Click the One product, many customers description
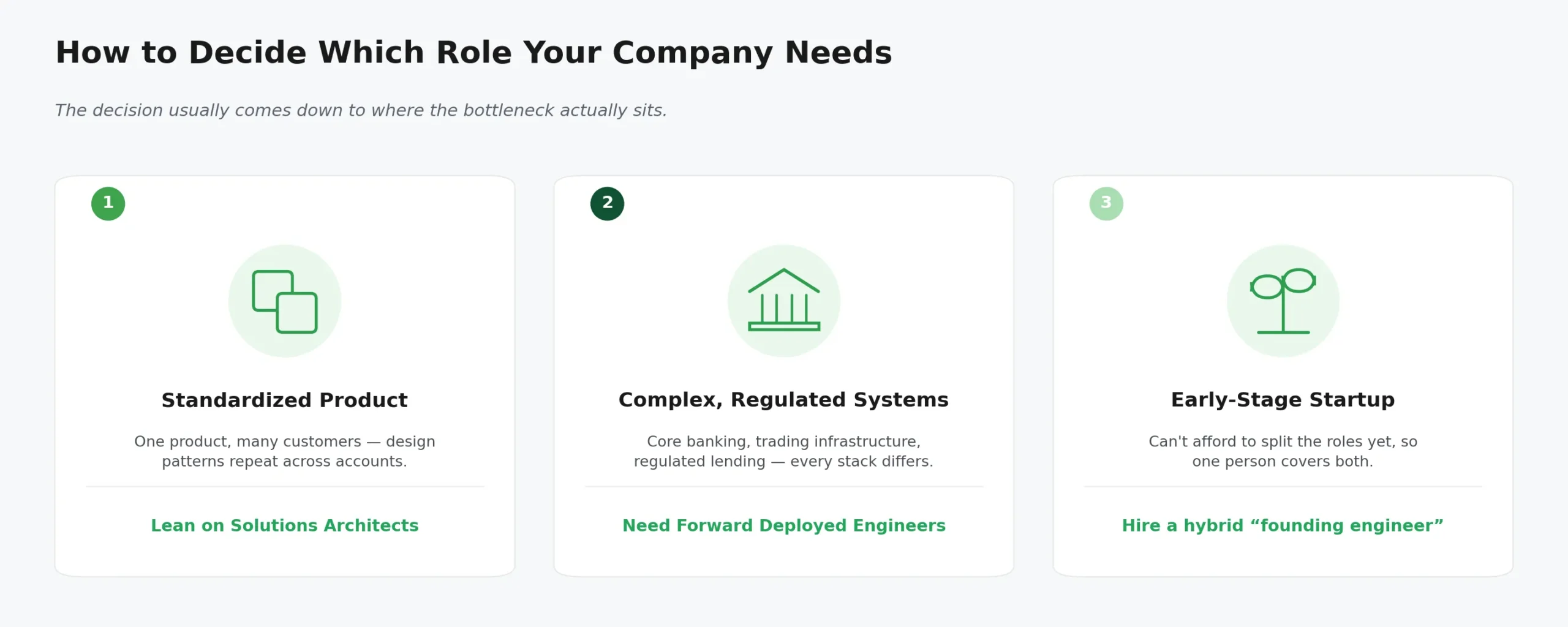 coord(285,451)
